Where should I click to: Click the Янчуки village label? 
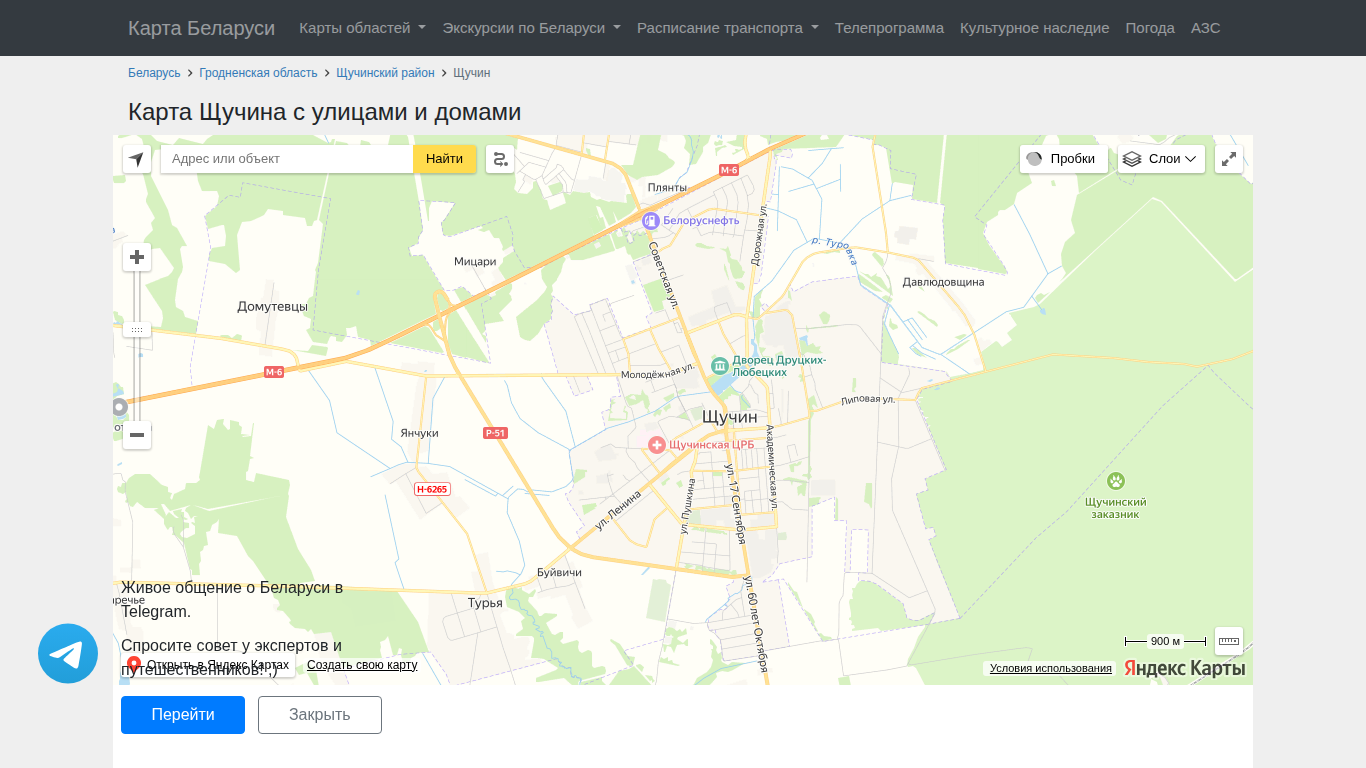[x=419, y=433]
